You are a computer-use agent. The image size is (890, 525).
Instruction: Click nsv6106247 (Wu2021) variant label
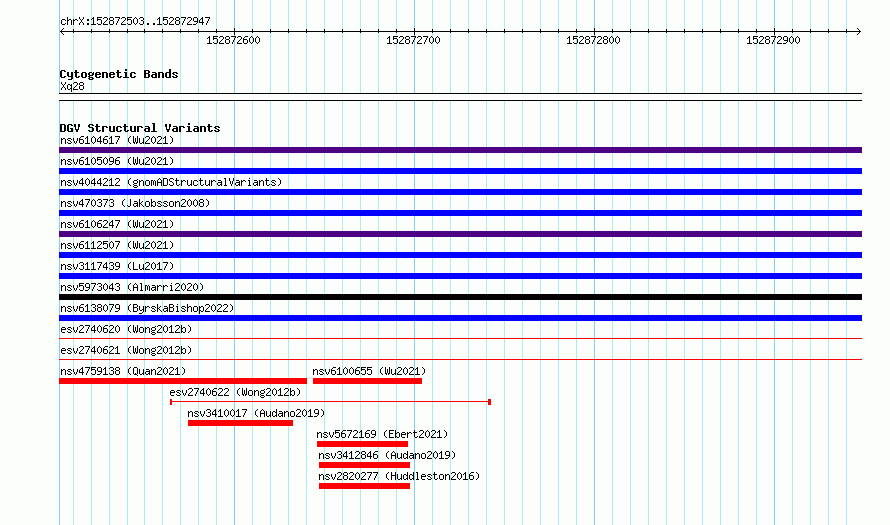[x=117, y=224]
